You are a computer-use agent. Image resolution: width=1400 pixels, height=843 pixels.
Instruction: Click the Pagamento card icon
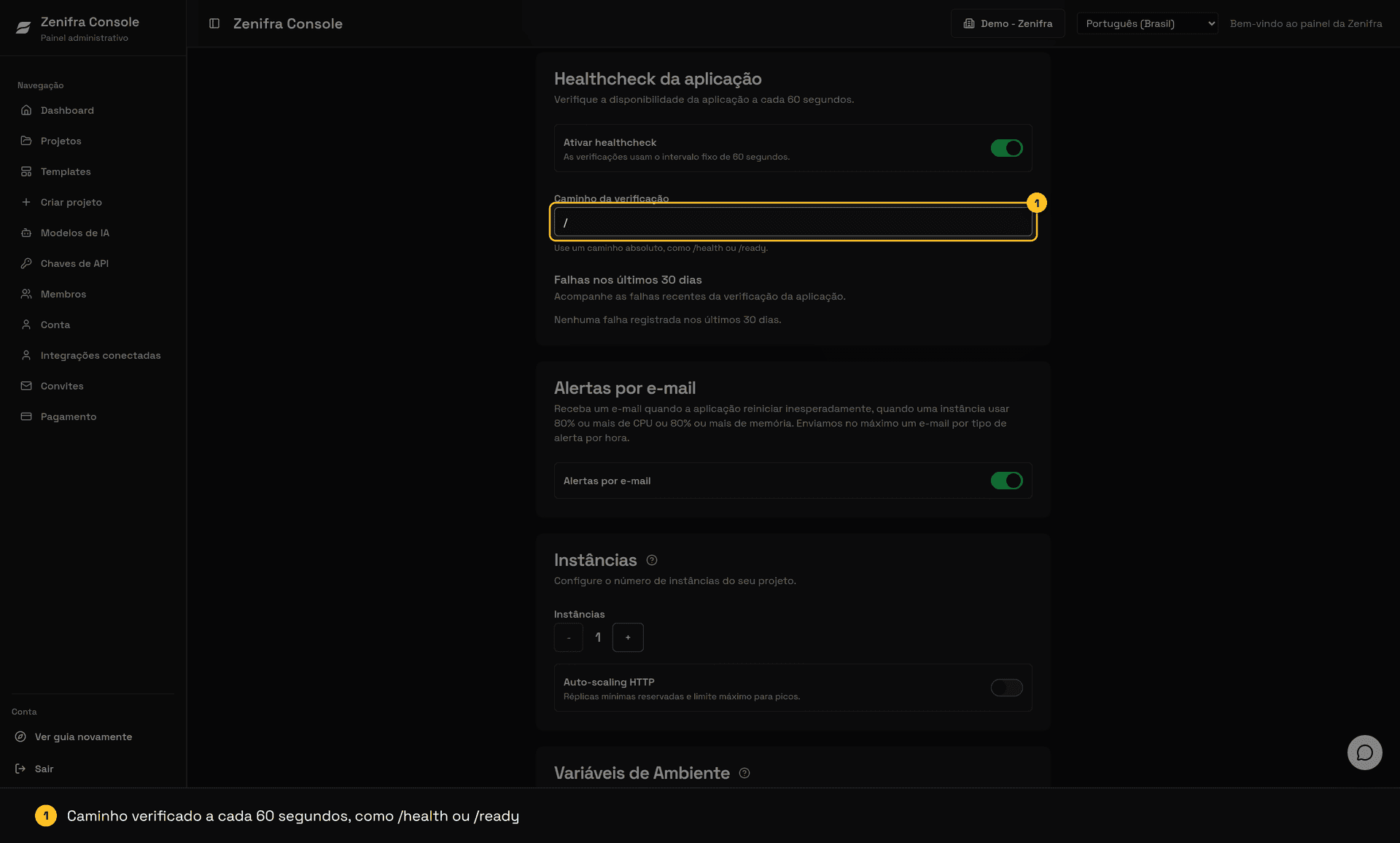(x=26, y=416)
